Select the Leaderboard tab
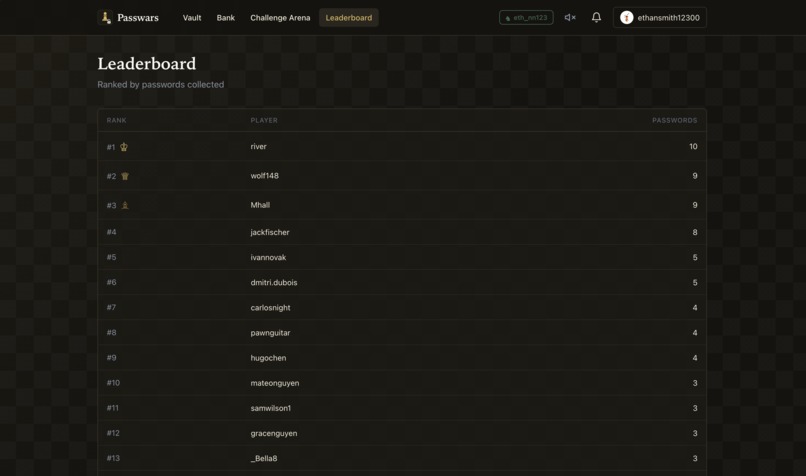 click(349, 17)
